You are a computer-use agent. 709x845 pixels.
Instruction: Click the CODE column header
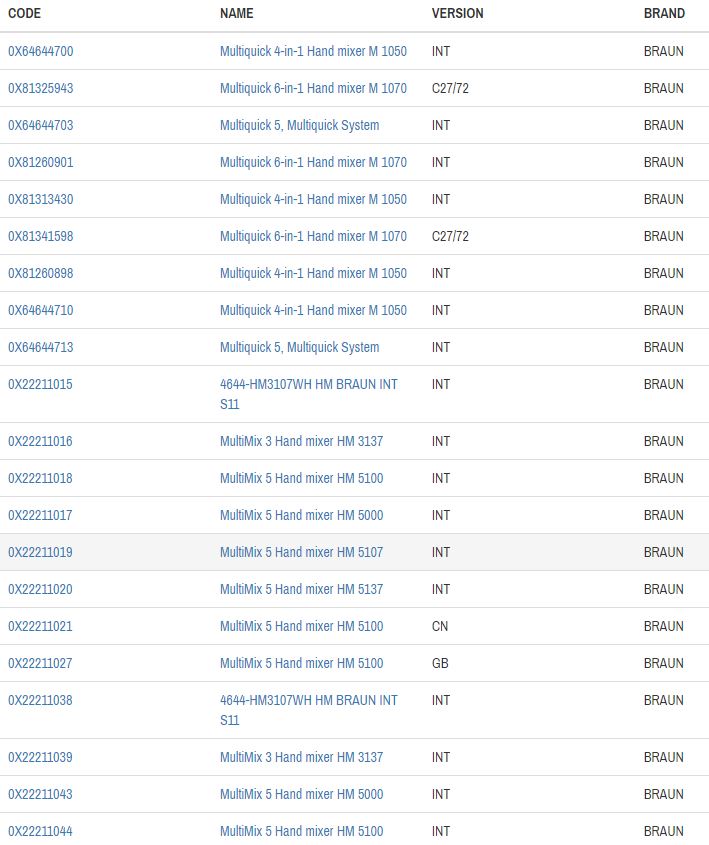25,13
